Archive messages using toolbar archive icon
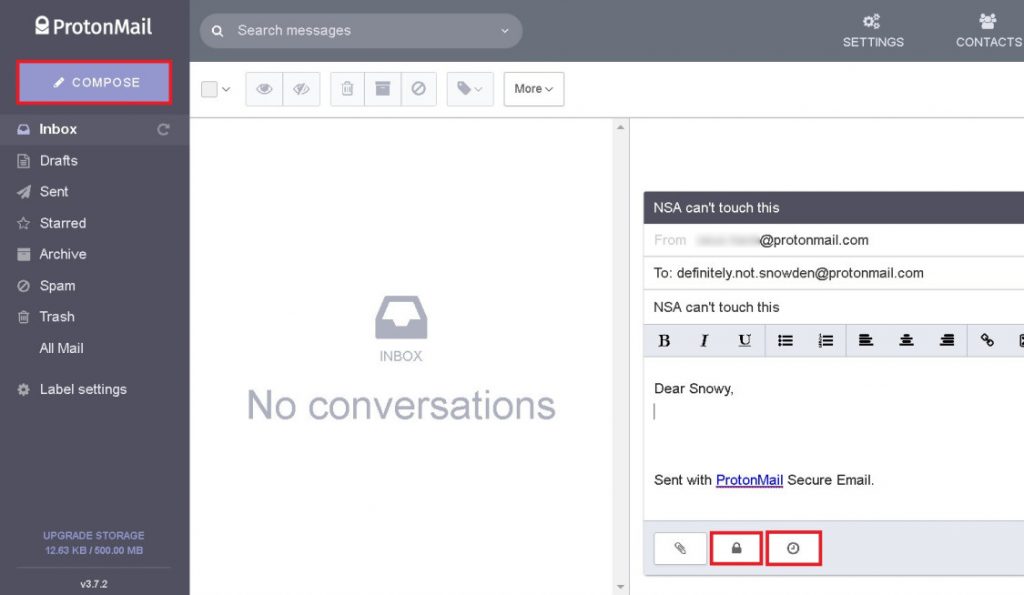 (383, 89)
